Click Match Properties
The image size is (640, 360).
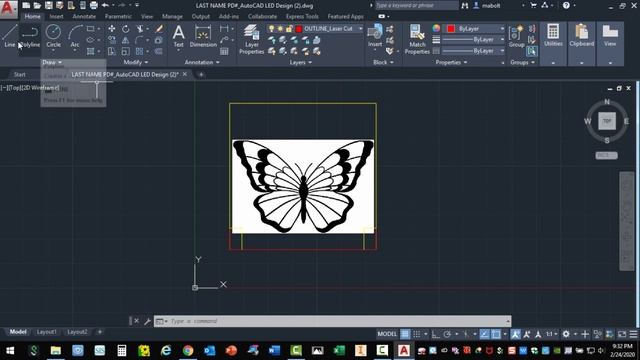pyautogui.click(x=417, y=39)
